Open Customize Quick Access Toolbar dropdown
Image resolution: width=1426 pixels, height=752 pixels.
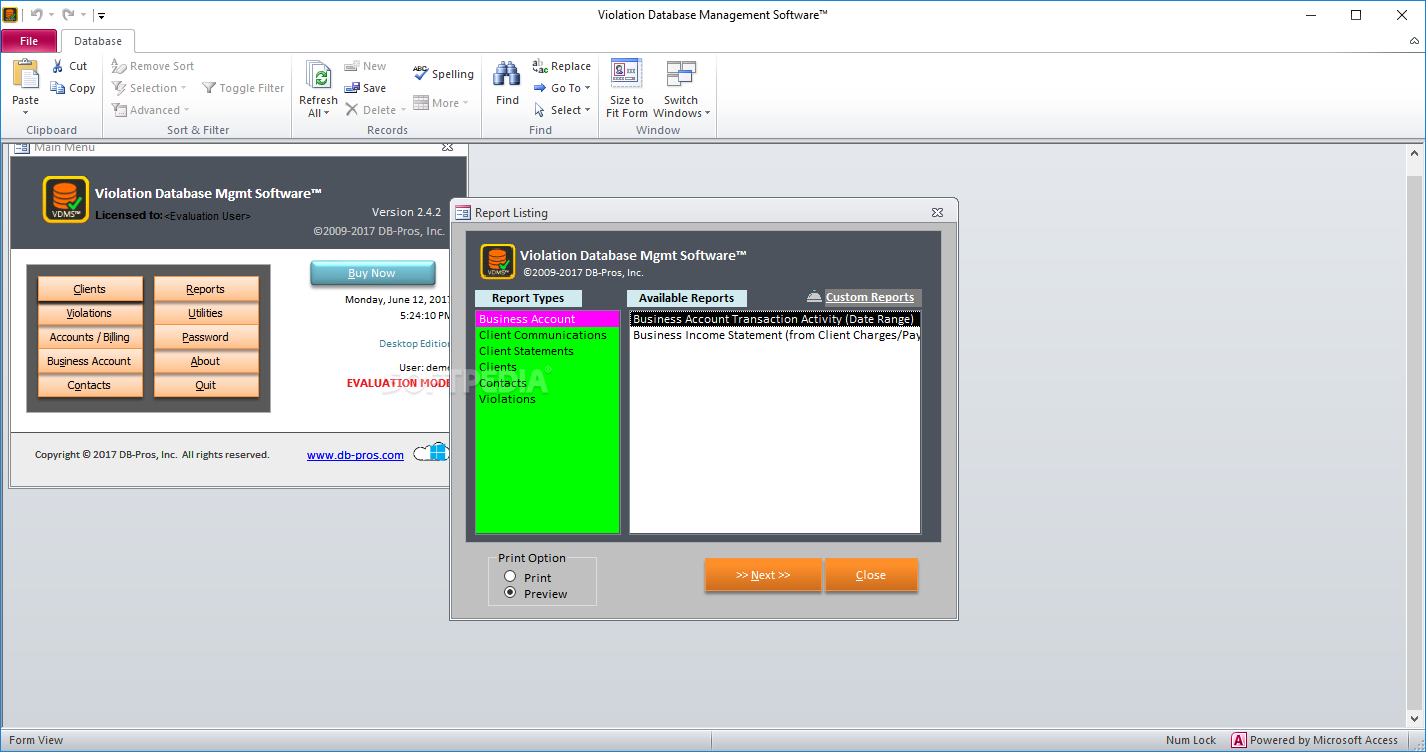[101, 16]
